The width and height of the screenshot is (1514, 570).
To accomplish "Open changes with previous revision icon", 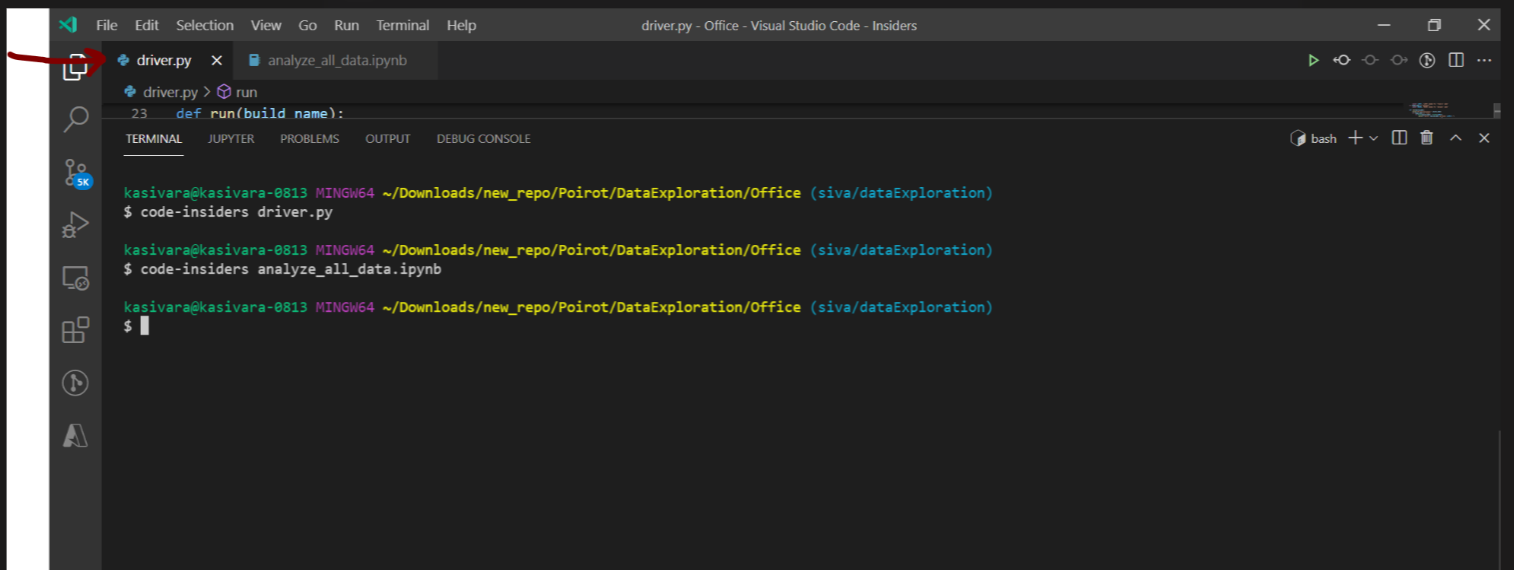I will 1342,60.
